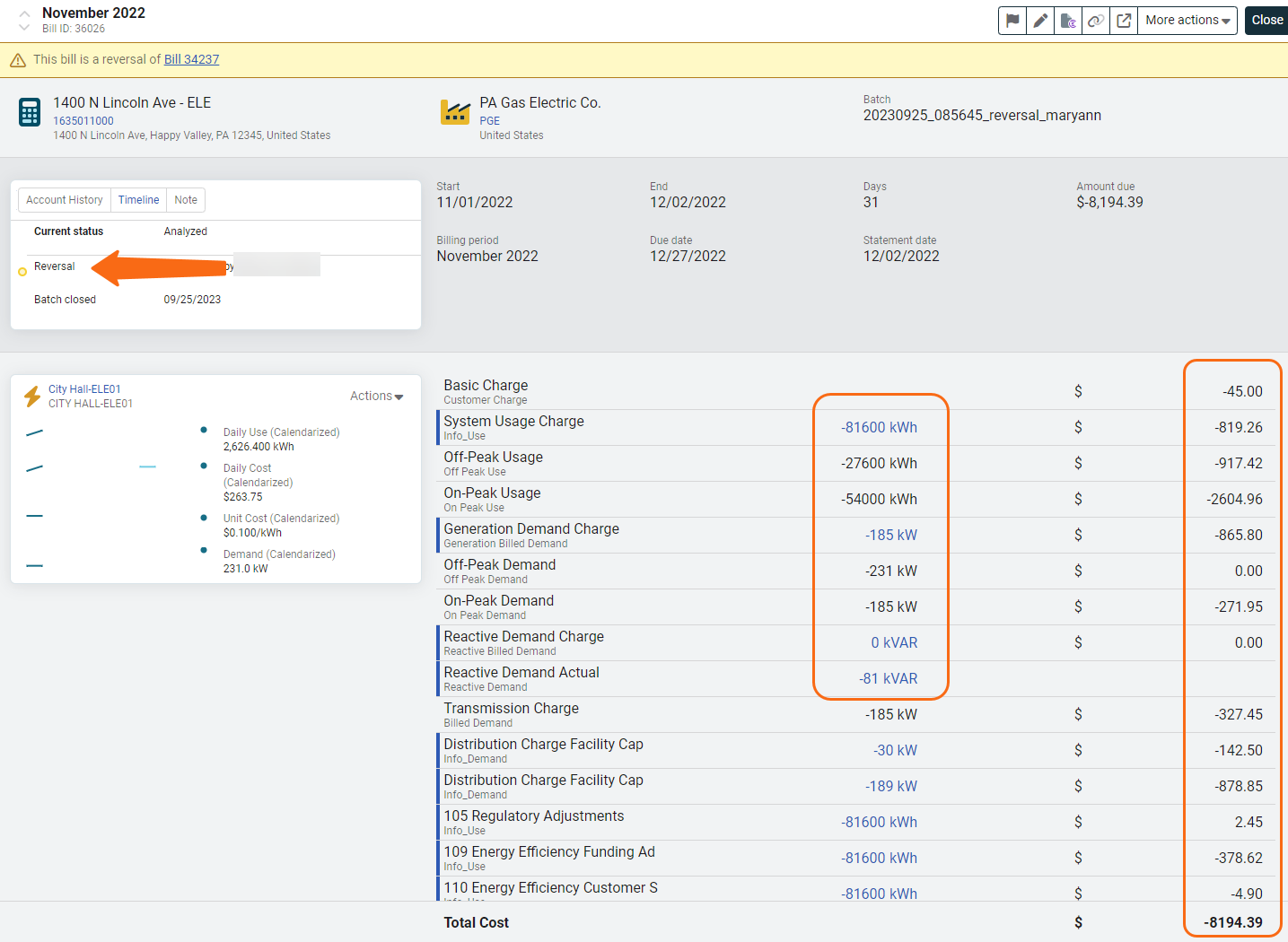This screenshot has height=942, width=1288.
Task: Expand the More actions dropdown
Action: click(1187, 21)
